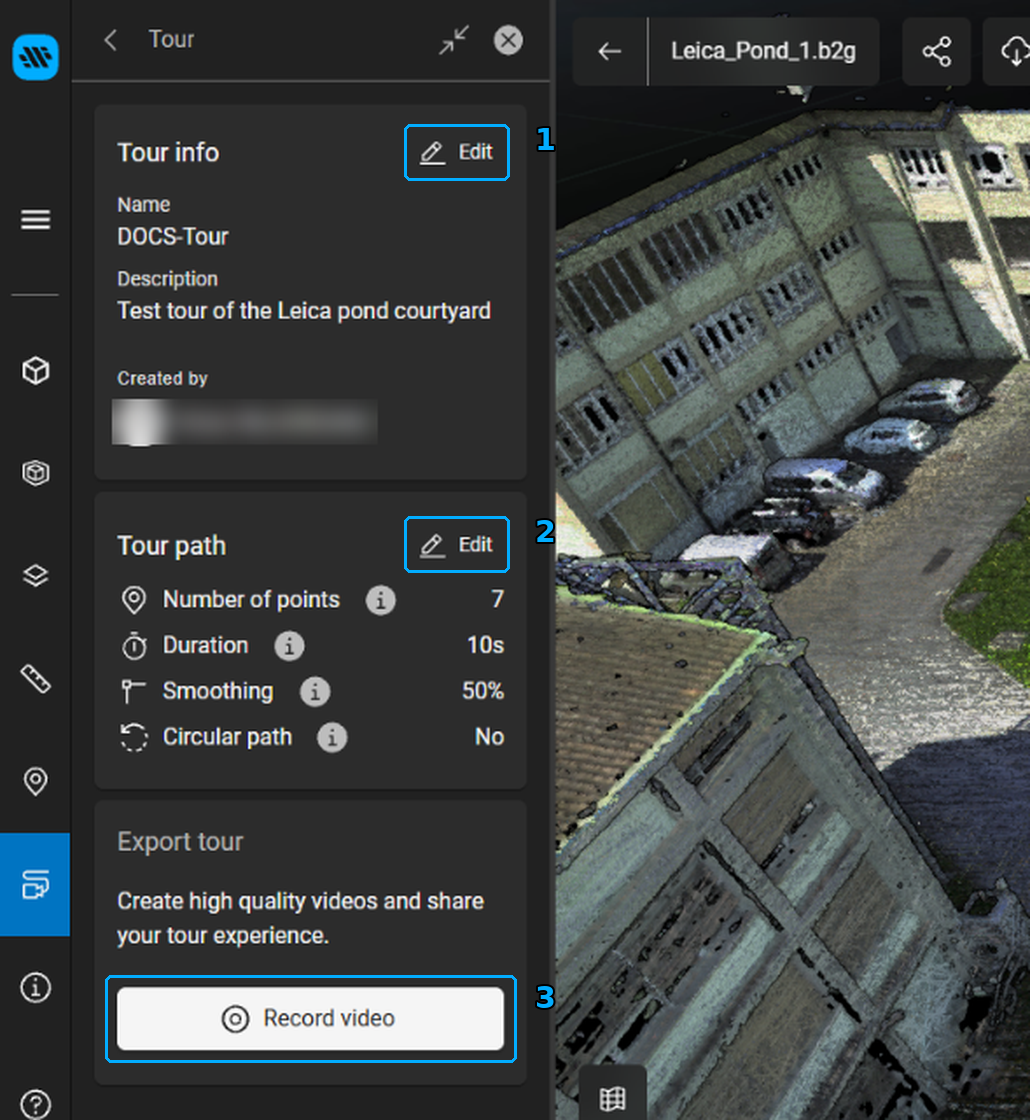Click the location pin icon beside Number of points

pos(134,600)
